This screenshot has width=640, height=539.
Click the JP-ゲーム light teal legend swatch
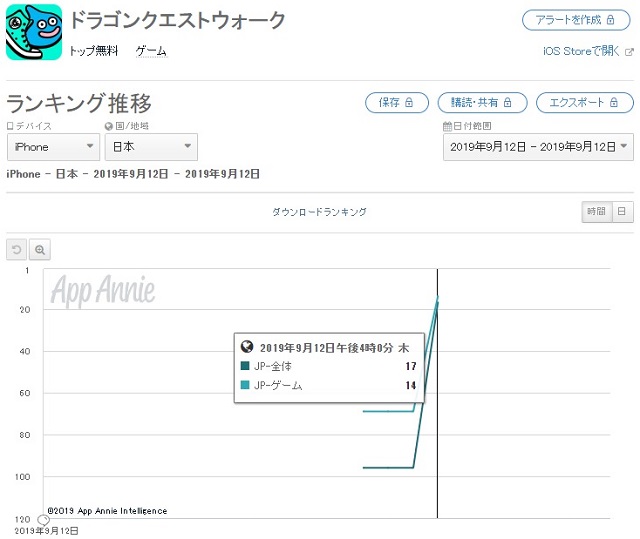pos(245,384)
